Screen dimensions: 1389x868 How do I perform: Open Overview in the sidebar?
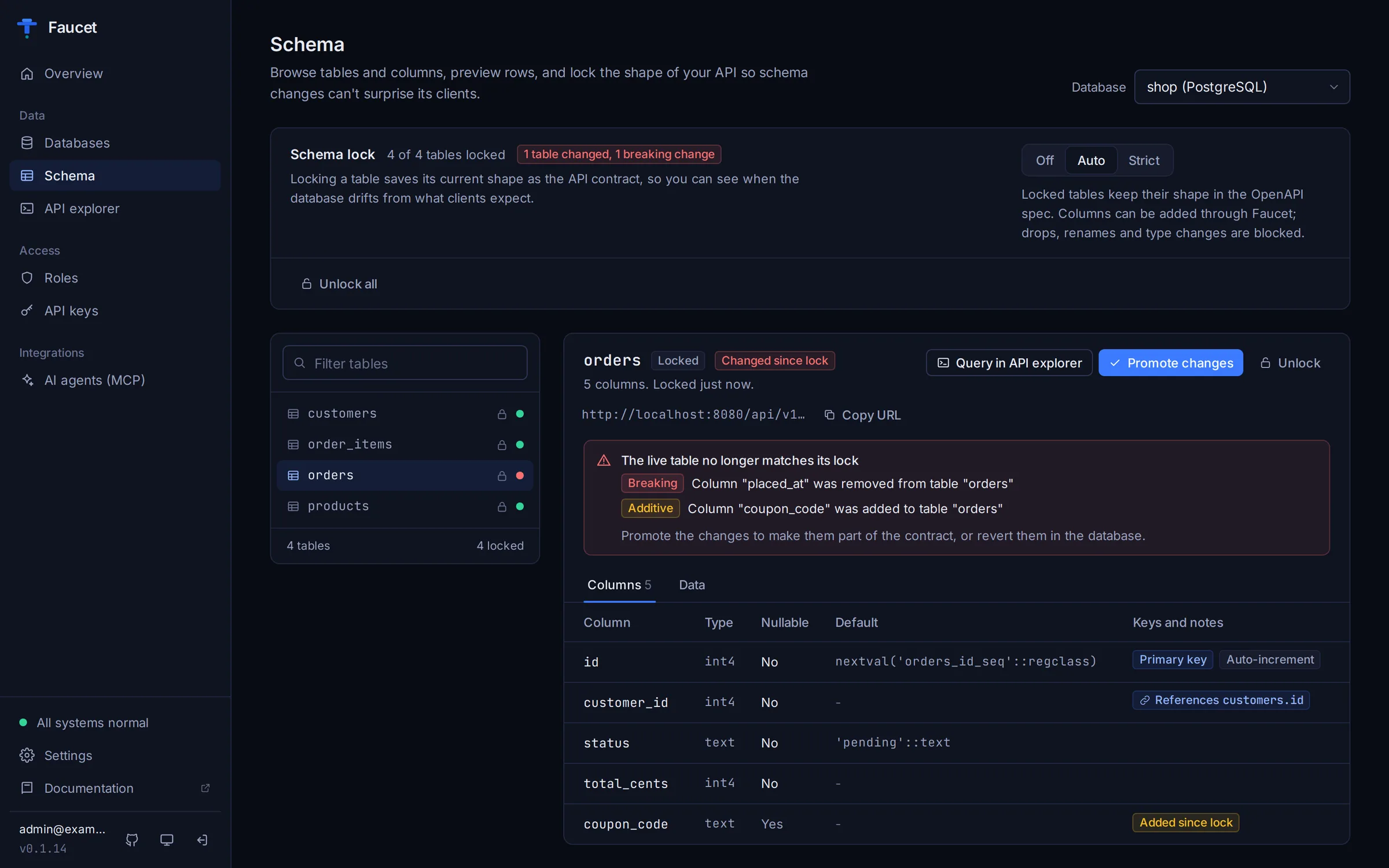coord(115,73)
